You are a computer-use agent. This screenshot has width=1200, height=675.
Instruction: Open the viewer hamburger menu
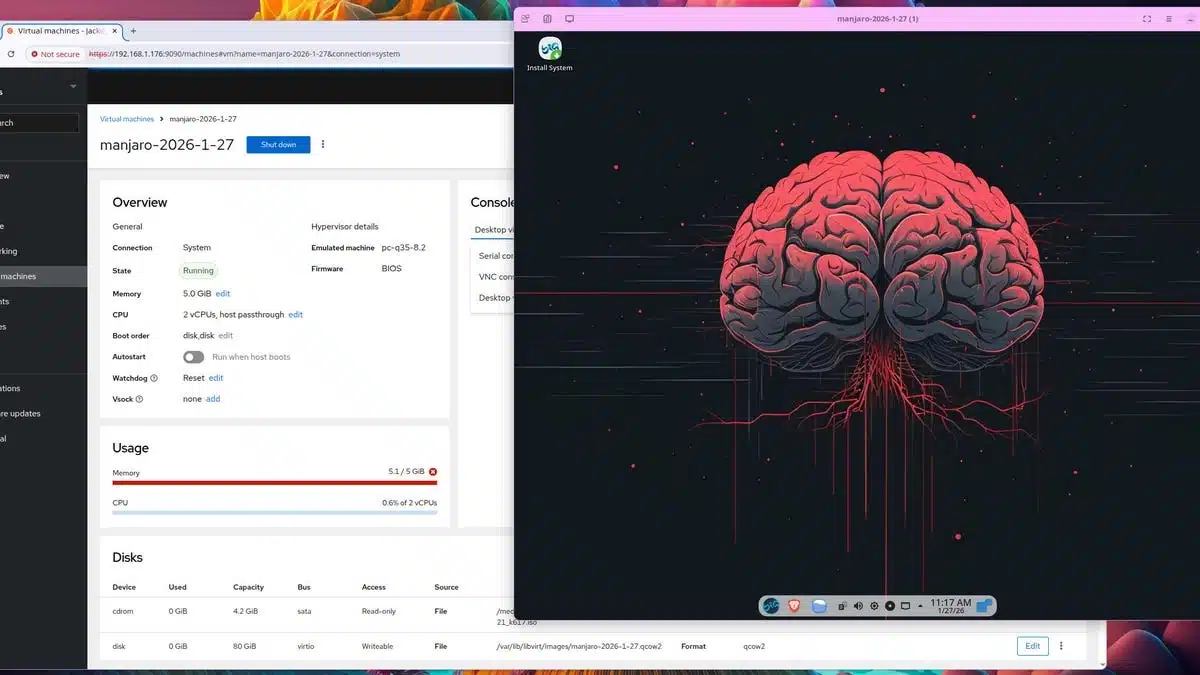(x=1169, y=19)
